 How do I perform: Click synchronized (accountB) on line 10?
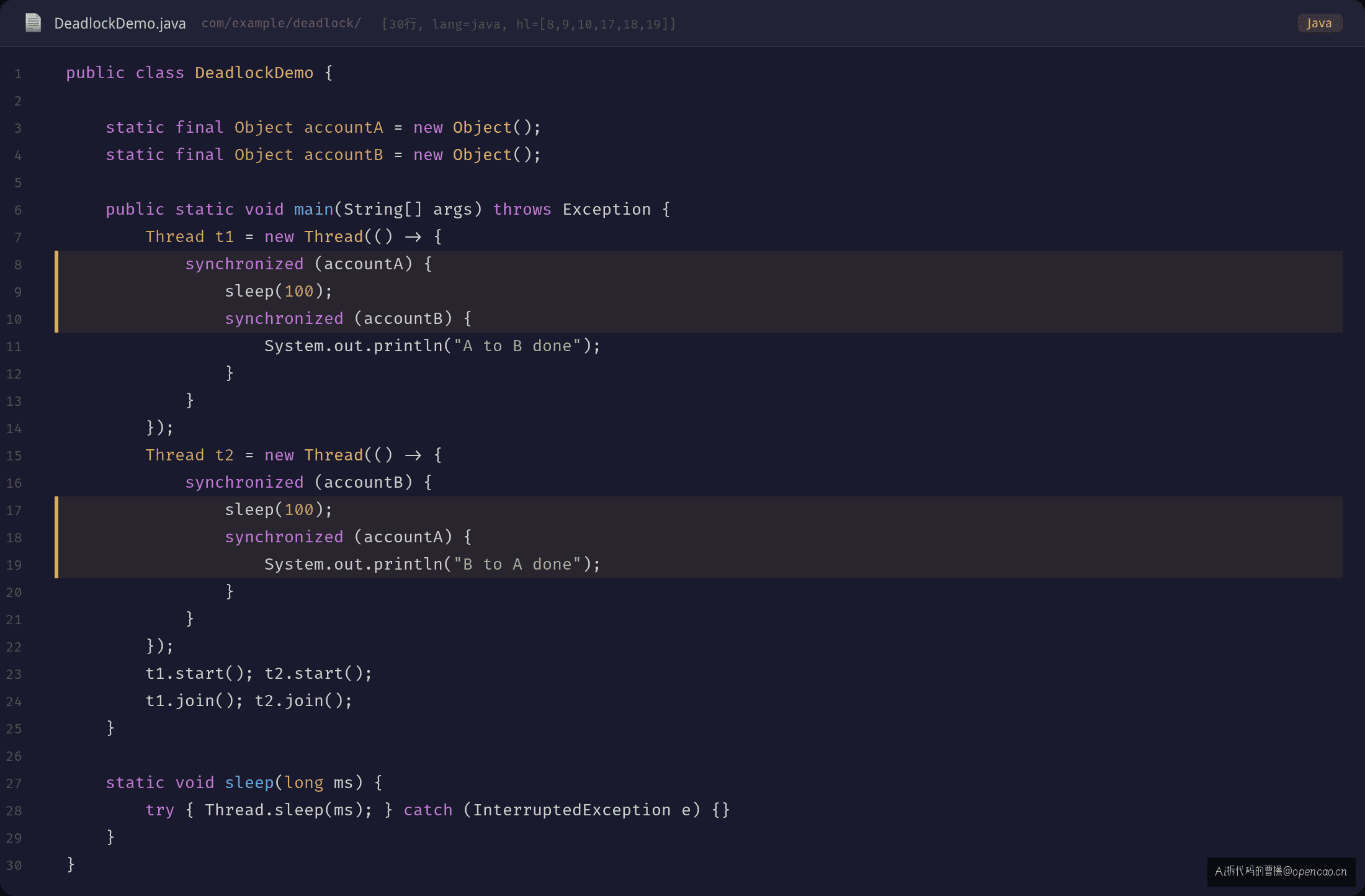click(x=339, y=318)
